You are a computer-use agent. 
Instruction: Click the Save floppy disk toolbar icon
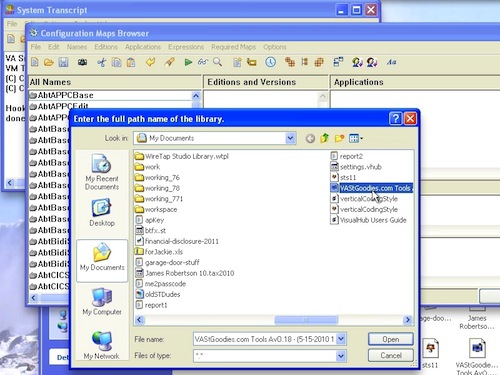pyautogui.click(x=63, y=62)
